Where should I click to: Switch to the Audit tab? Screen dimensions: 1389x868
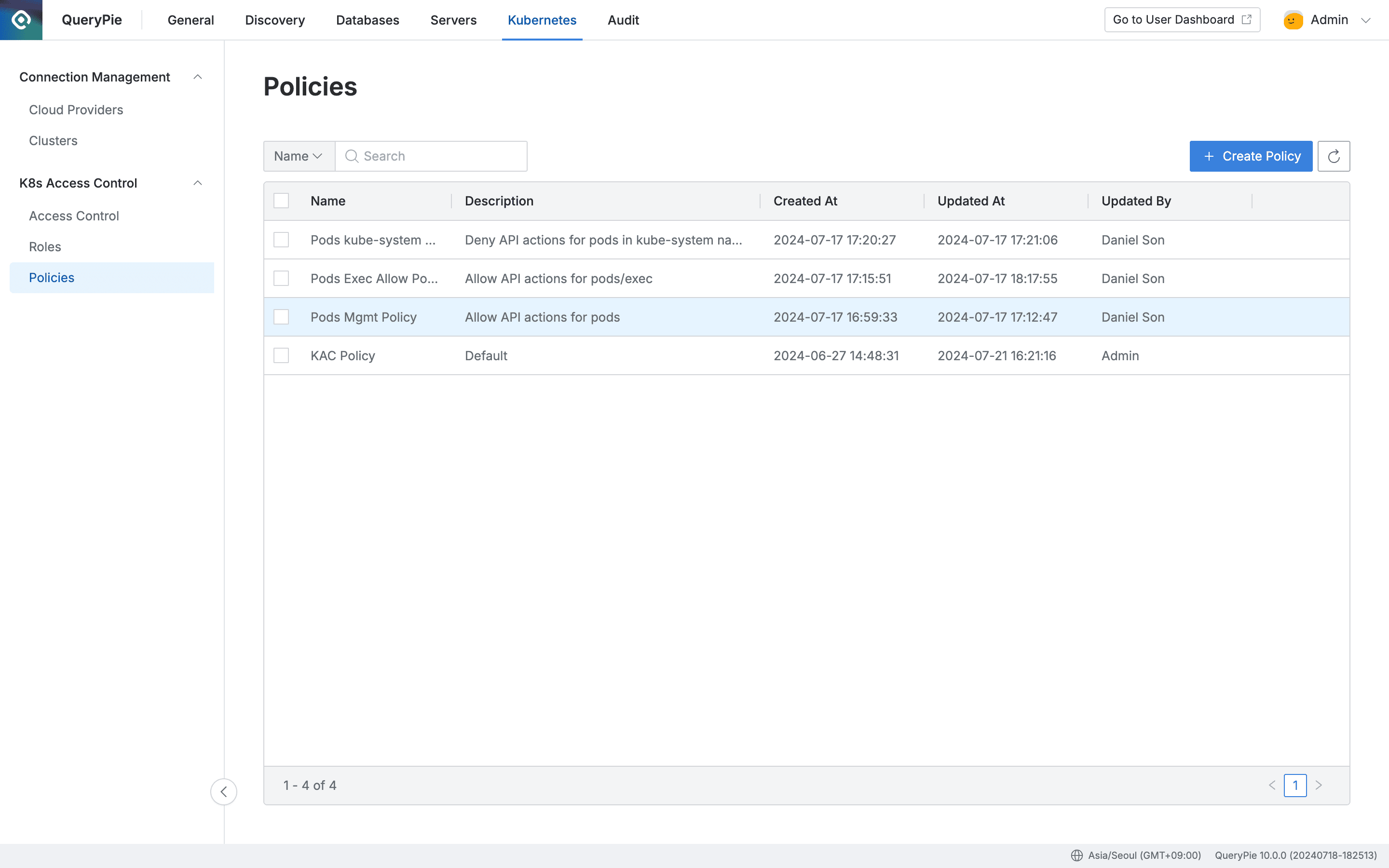[623, 19]
